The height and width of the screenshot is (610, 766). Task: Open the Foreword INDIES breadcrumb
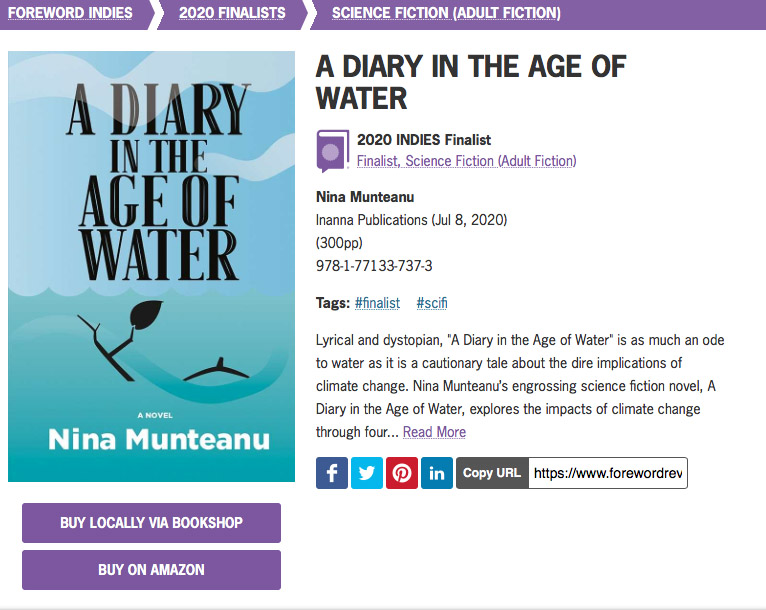tap(70, 13)
